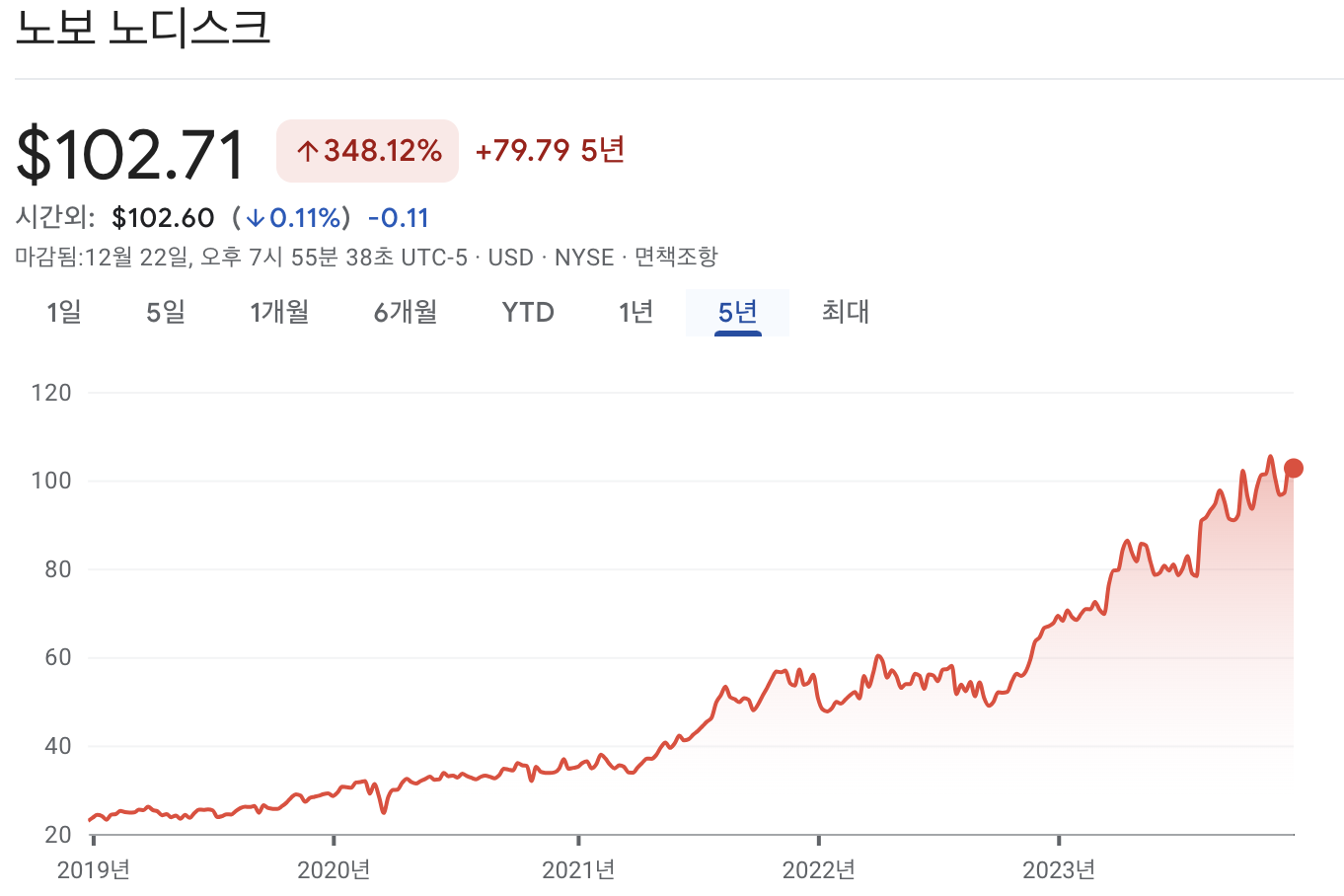Click the 2021년 axis label on chart
The height and width of the screenshot is (896, 1344).
click(578, 871)
